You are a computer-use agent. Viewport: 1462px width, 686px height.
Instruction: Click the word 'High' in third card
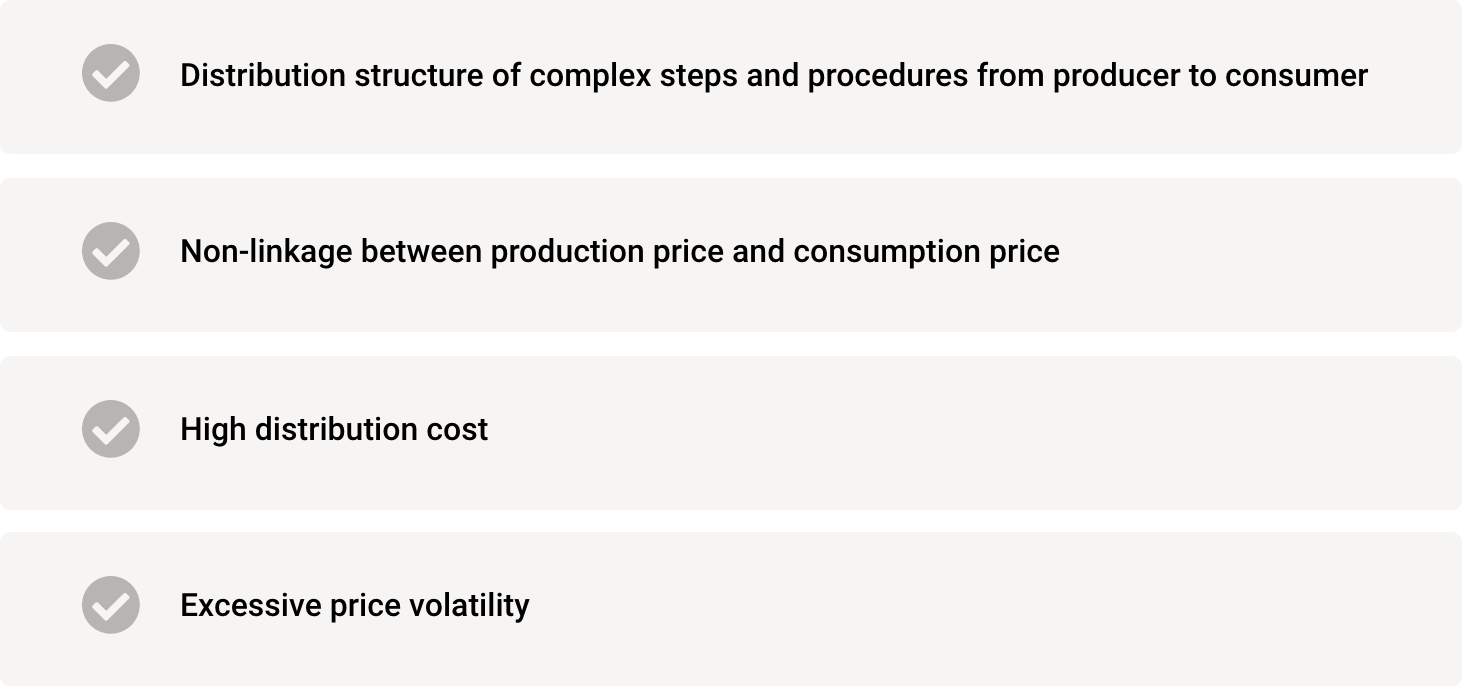tap(213, 429)
